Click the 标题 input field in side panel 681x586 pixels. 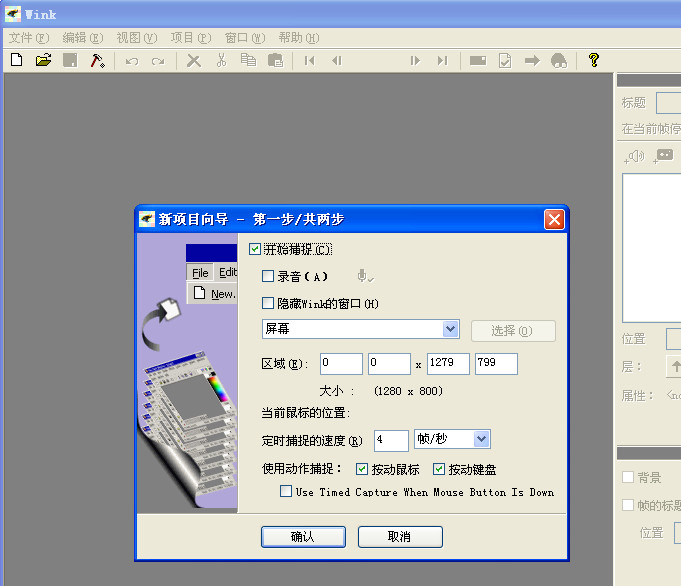pyautogui.click(x=668, y=103)
